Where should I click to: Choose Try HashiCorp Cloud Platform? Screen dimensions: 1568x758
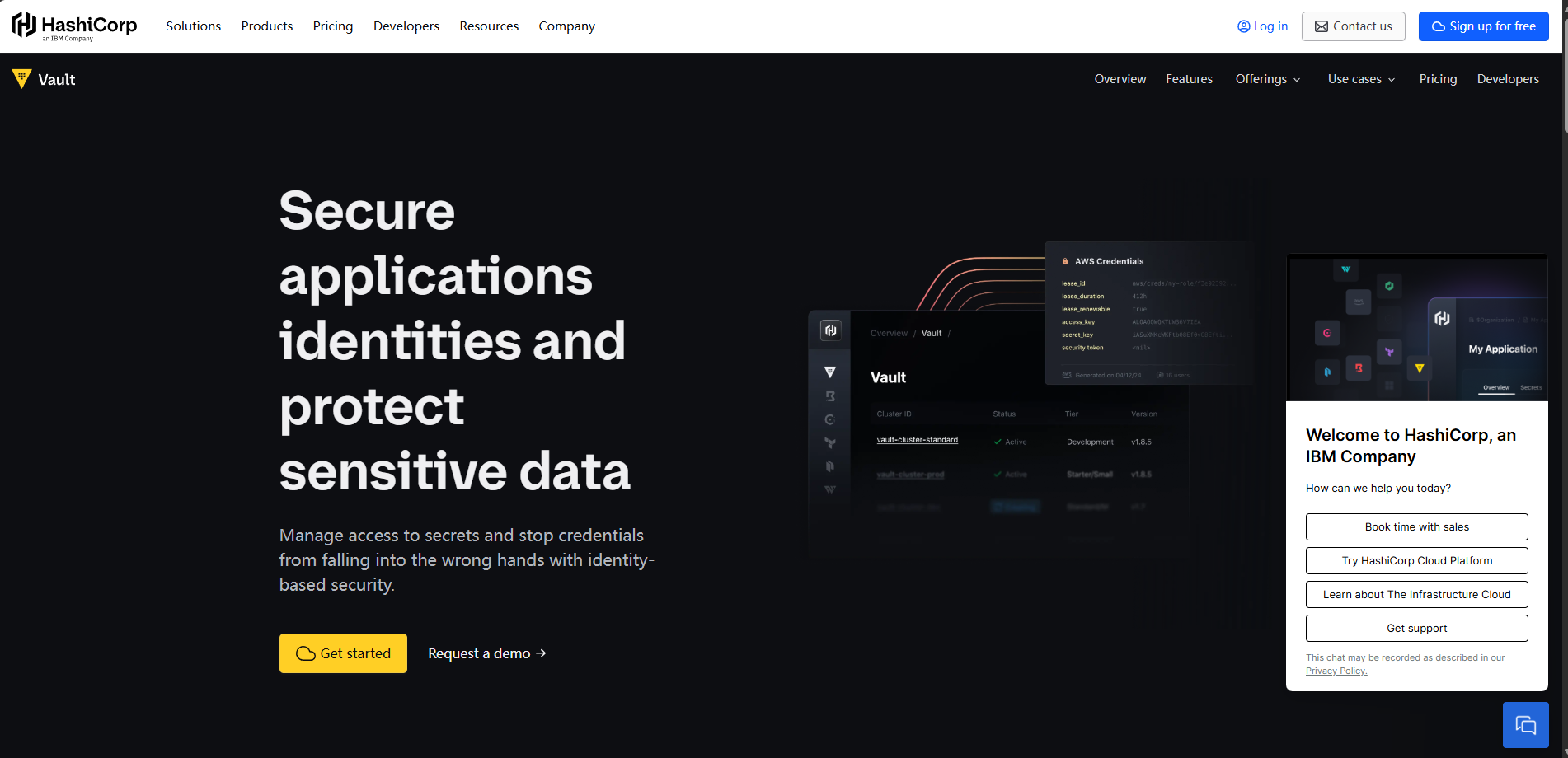1416,561
